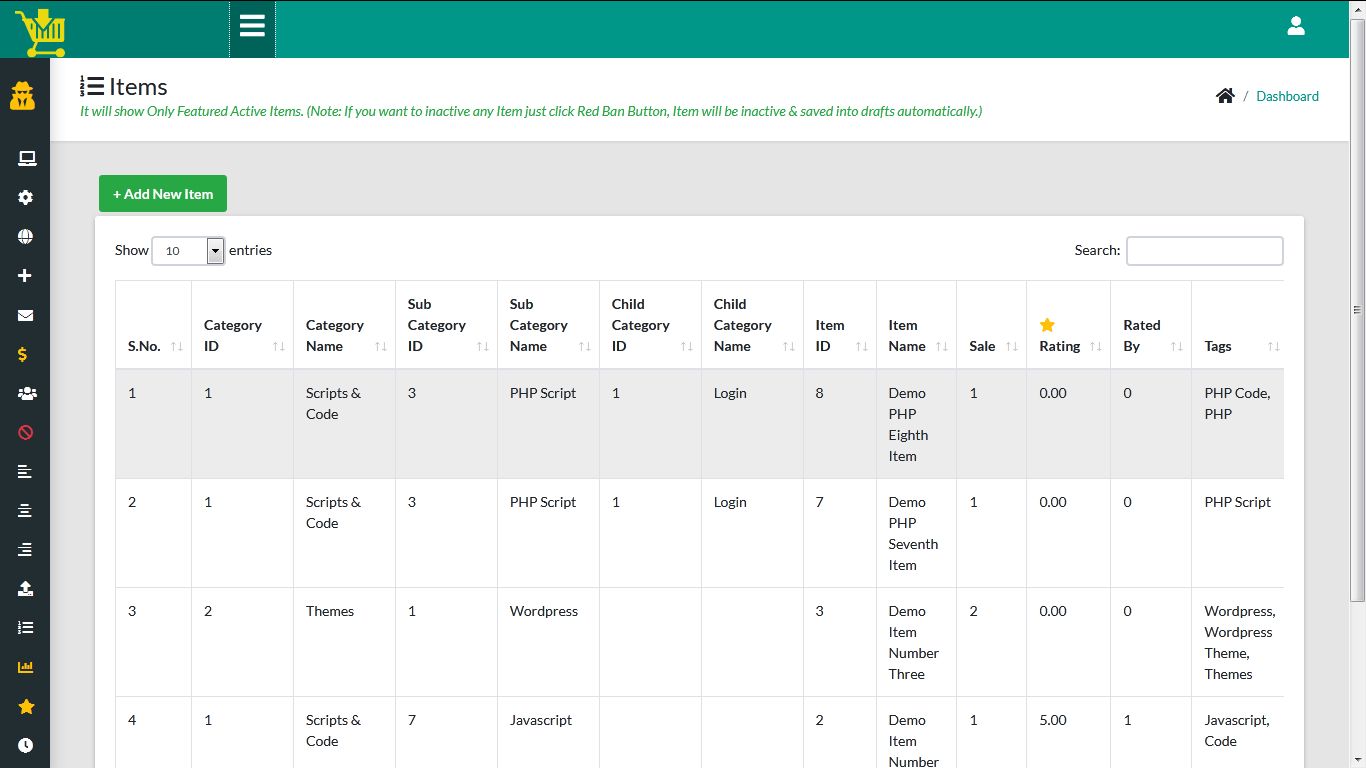Click 'Wordpress, Wordpress Theme, Themes' tags cell
The height and width of the screenshot is (768, 1366).
(1238, 642)
